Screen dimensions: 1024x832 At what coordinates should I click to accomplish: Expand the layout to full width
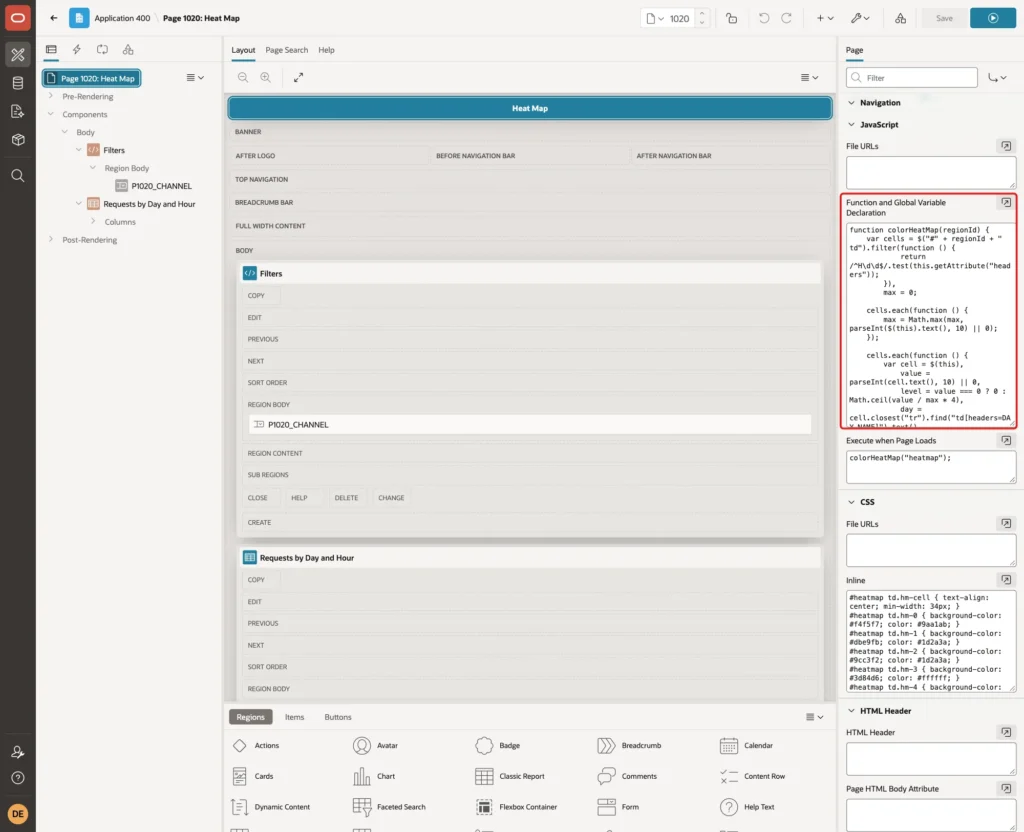click(298, 77)
